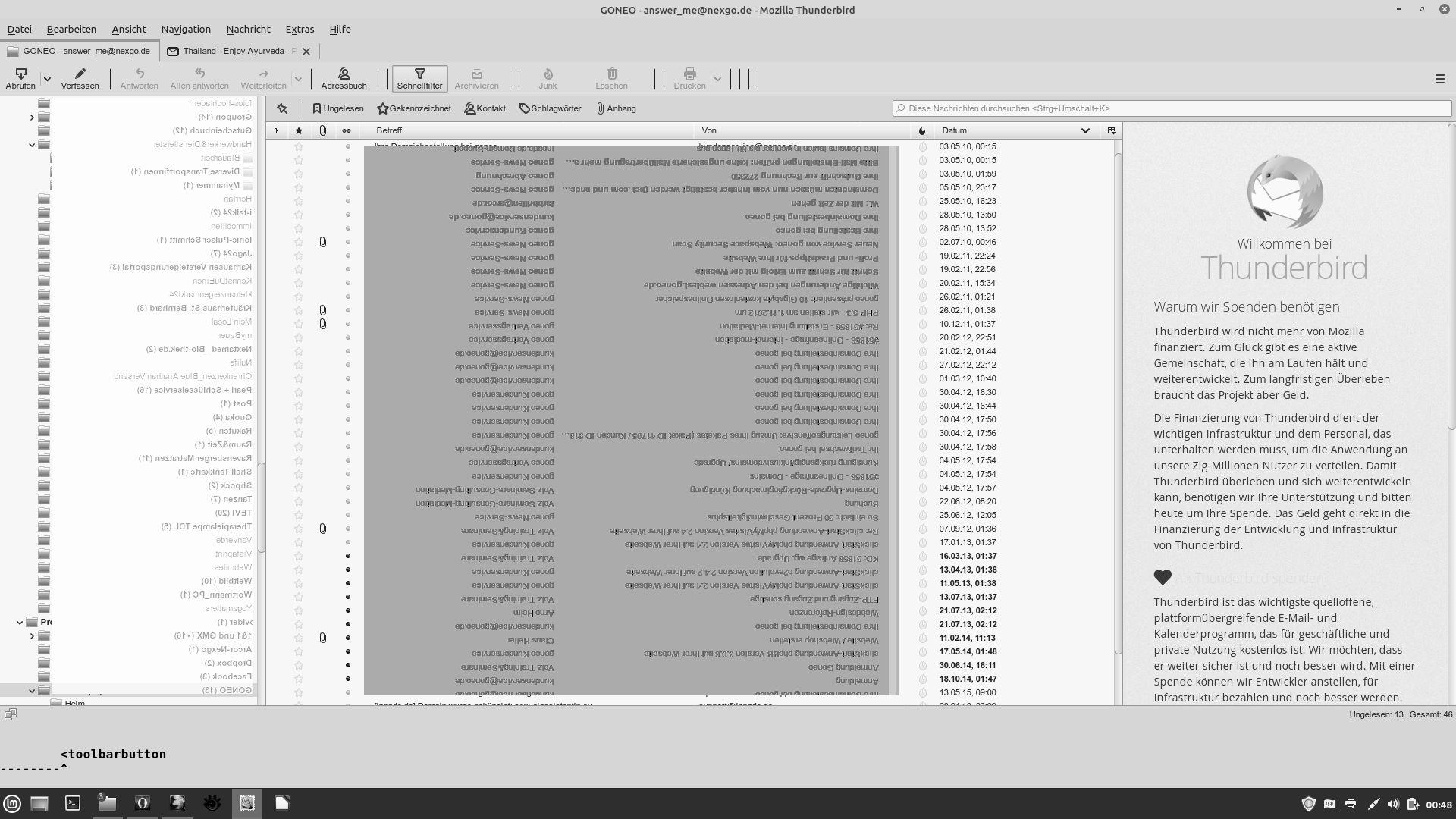Open the Abrufen dropdown arrow
This screenshot has height=819, width=1456.
[47, 79]
